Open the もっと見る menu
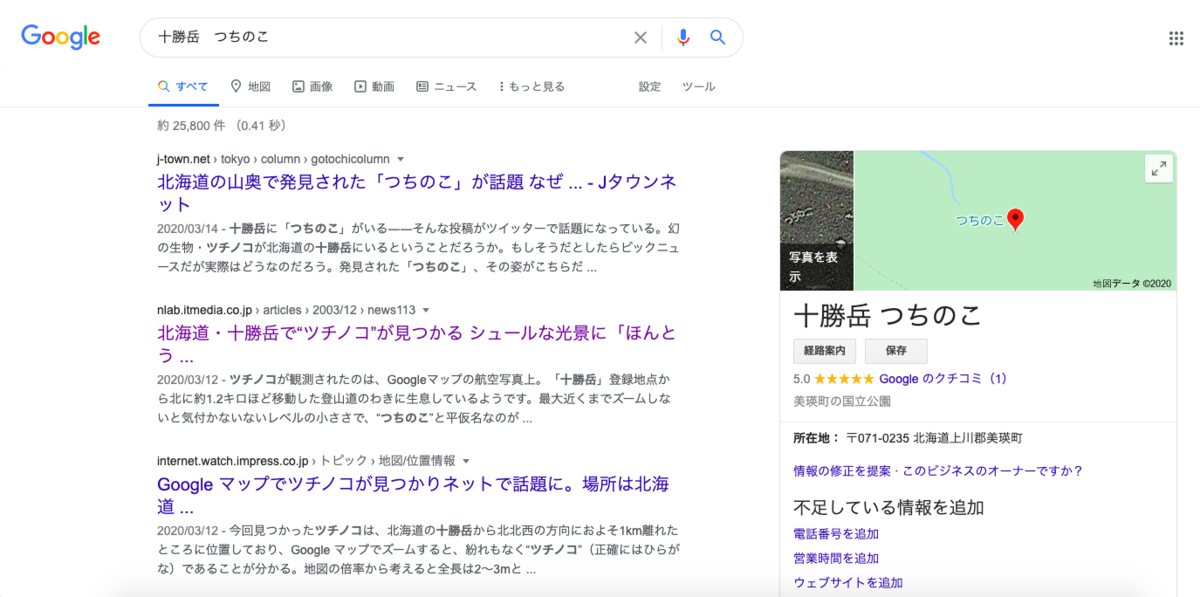 531,87
